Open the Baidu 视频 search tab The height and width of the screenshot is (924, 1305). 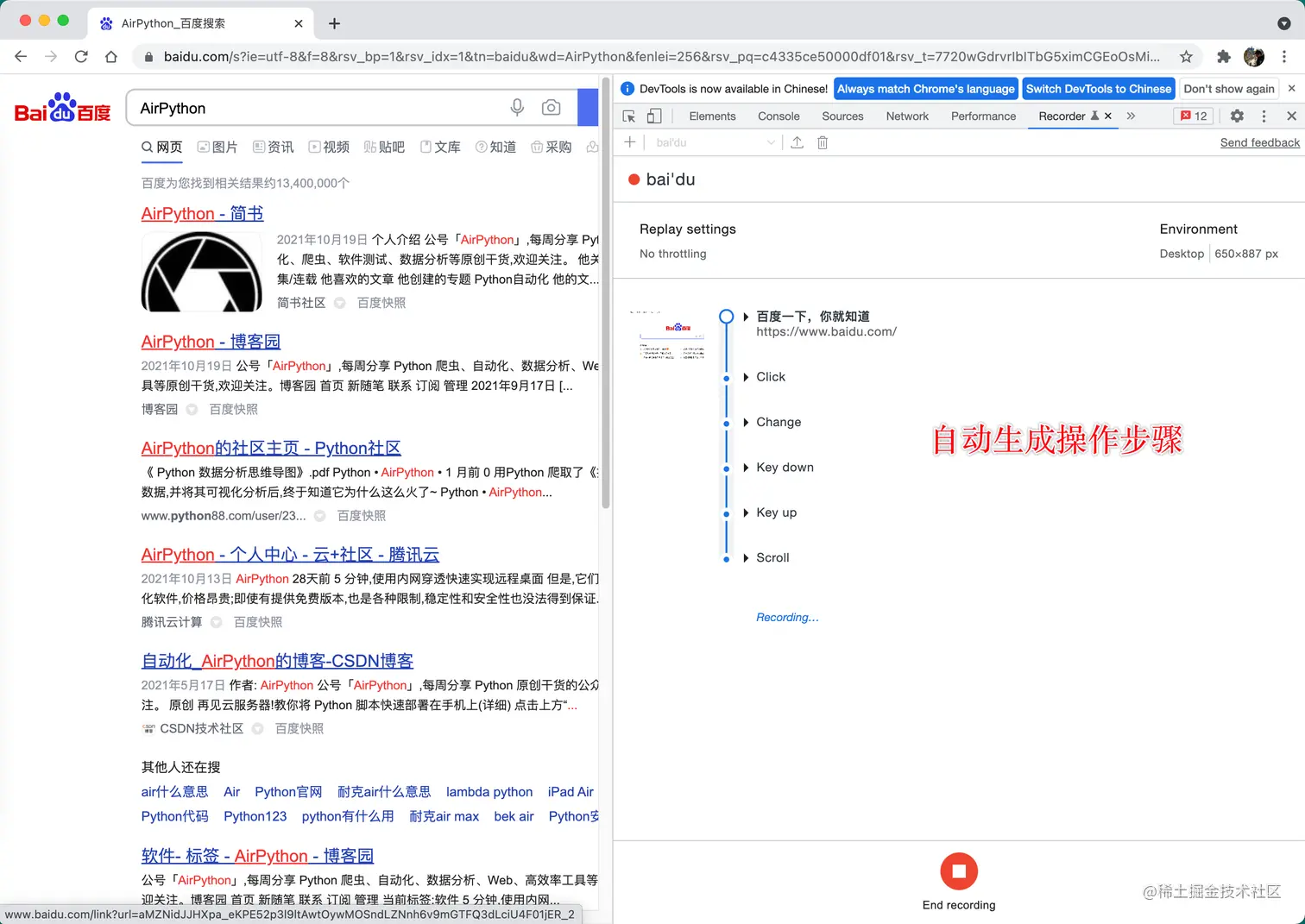pos(329,148)
